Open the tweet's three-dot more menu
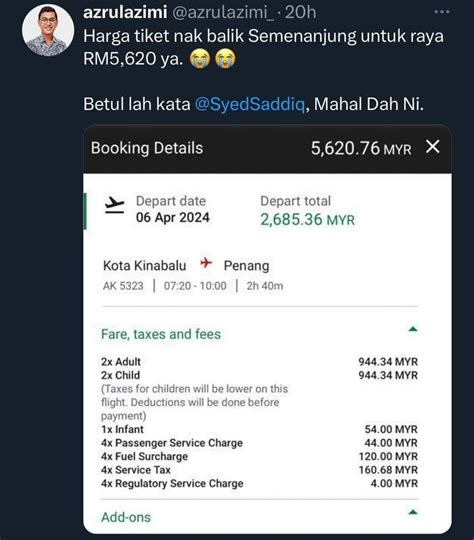Image resolution: width=474 pixels, height=540 pixels. [x=442, y=12]
